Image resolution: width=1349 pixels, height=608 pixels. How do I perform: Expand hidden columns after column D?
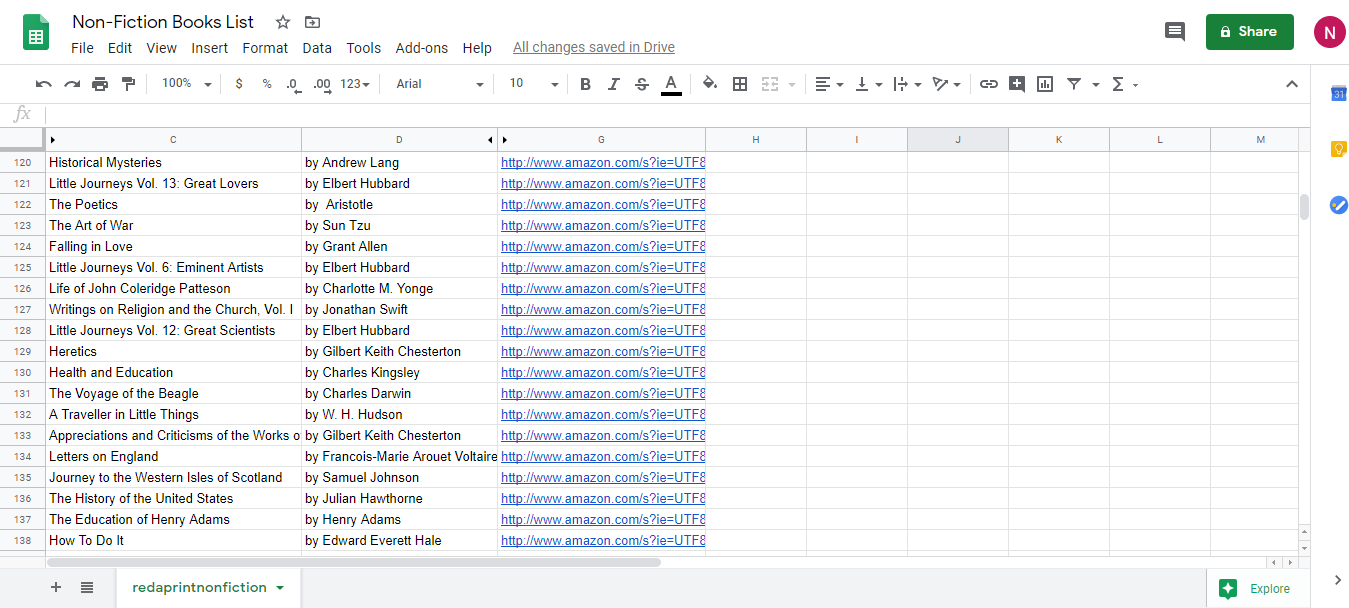[490, 140]
